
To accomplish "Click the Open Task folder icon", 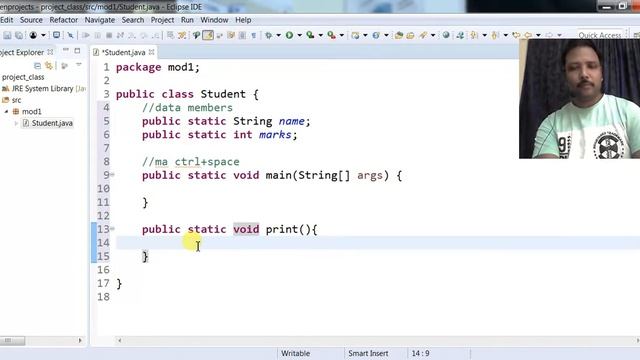I will coord(410,36).
